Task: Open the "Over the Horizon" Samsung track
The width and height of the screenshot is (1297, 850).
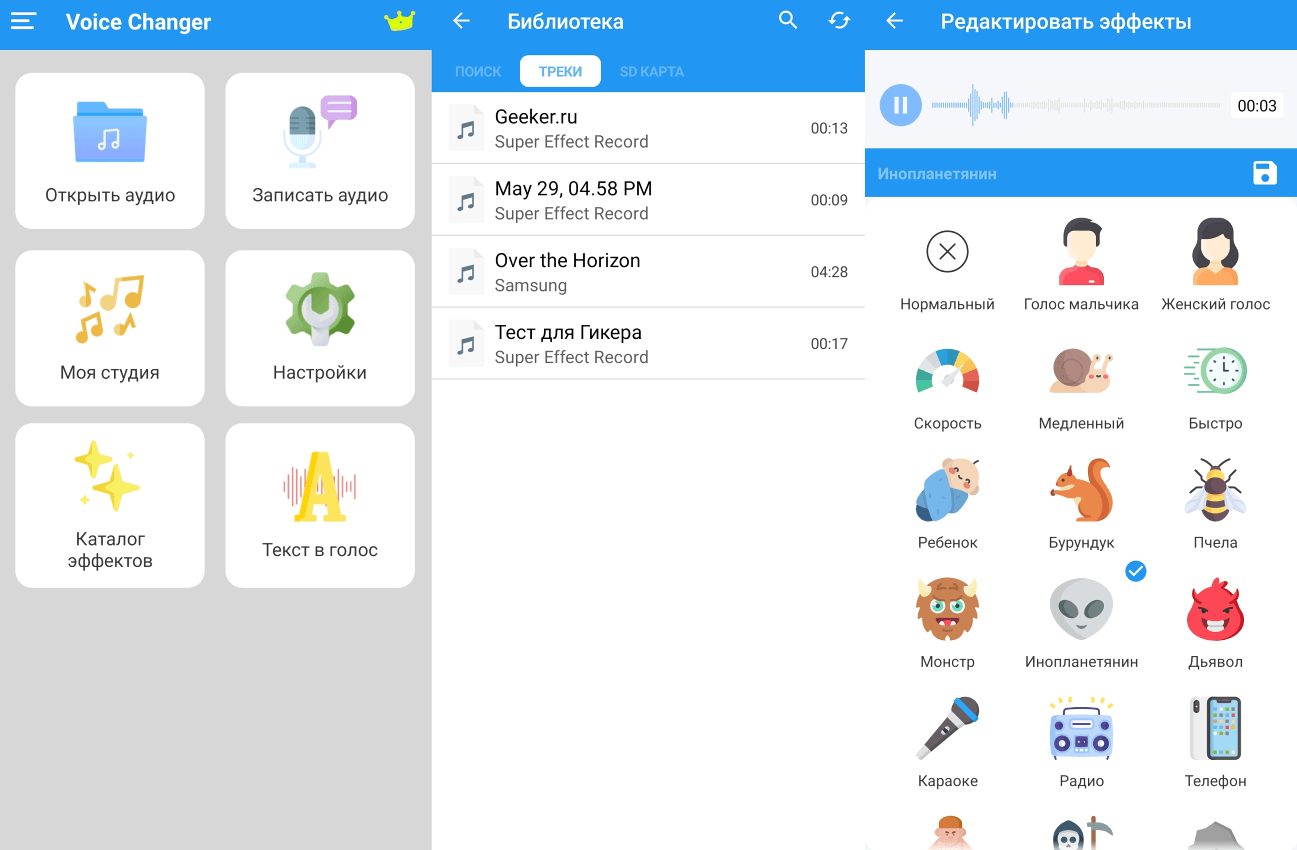Action: click(x=648, y=272)
